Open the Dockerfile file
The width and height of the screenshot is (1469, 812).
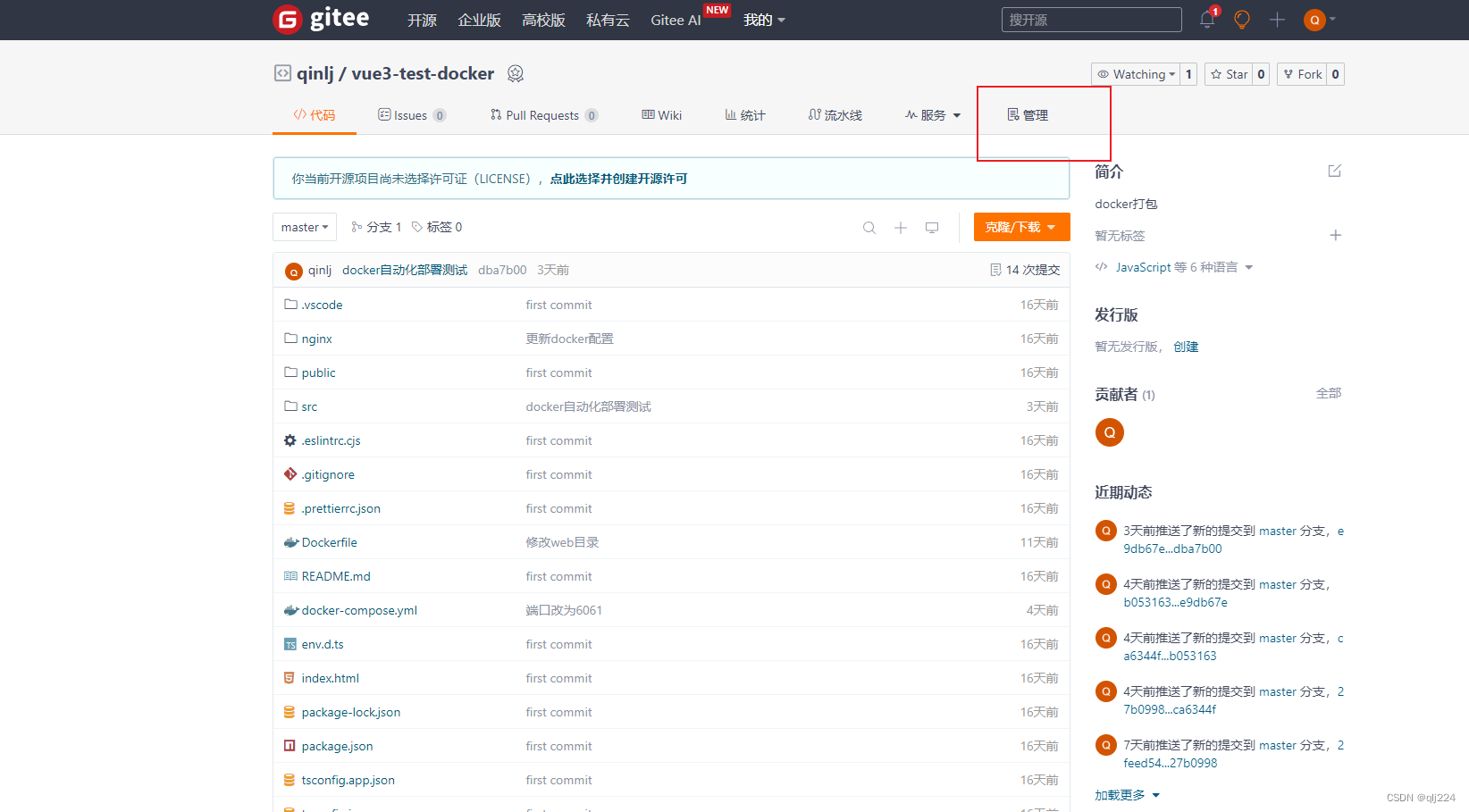[x=329, y=542]
